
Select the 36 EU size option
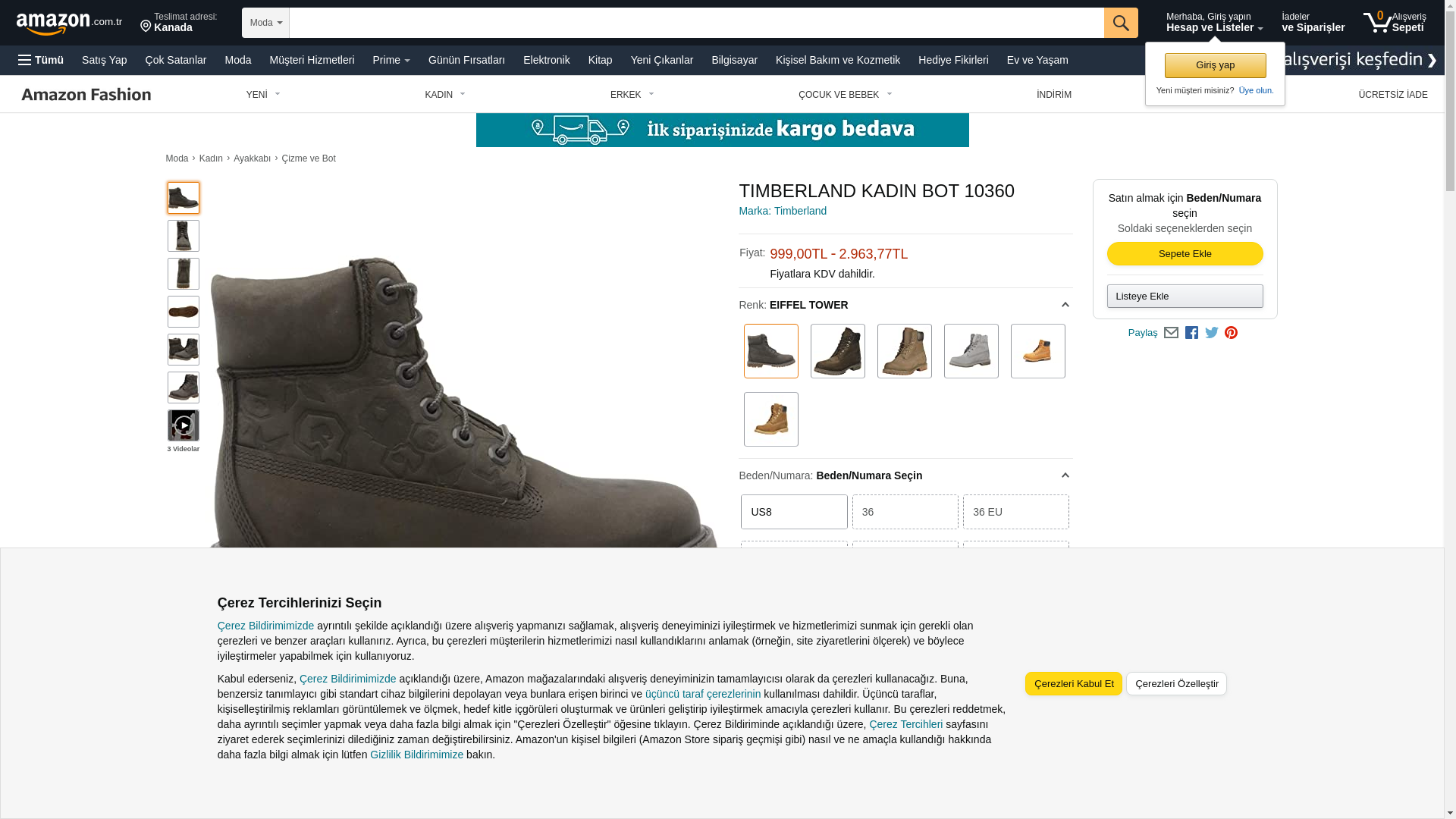[1015, 512]
